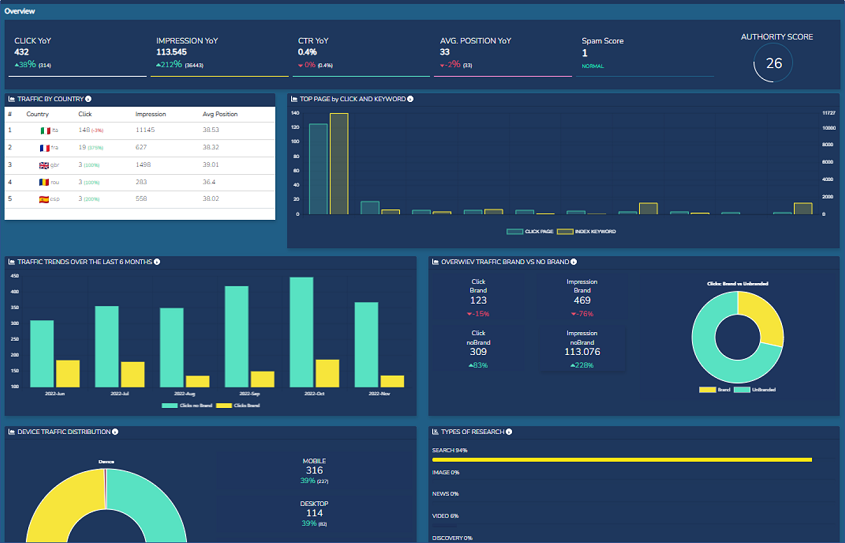Click the teal 2022-Sep bar in Traffic Trends
This screenshot has height=543, width=845.
[x=237, y=336]
